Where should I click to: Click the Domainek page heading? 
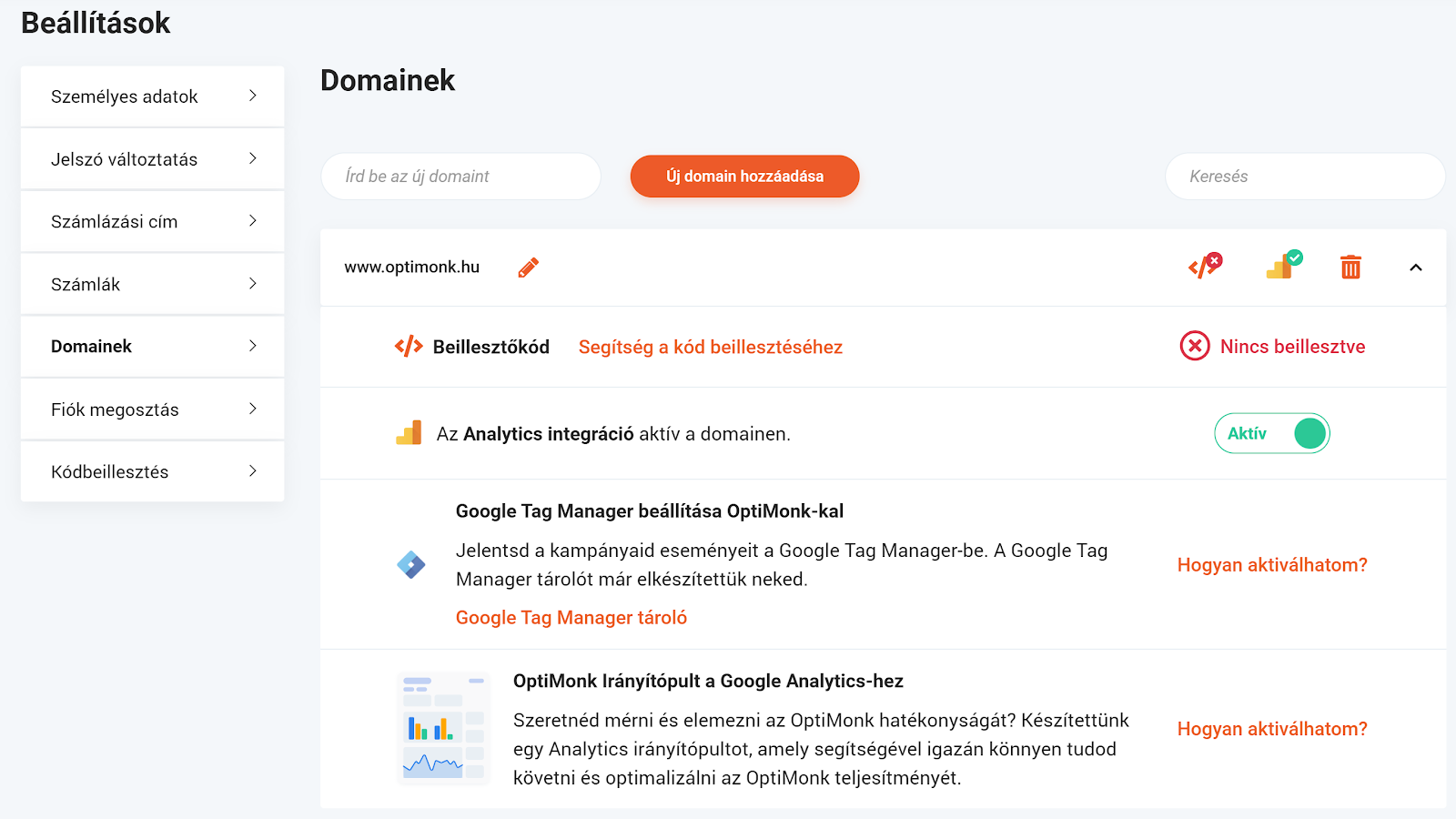tap(388, 80)
